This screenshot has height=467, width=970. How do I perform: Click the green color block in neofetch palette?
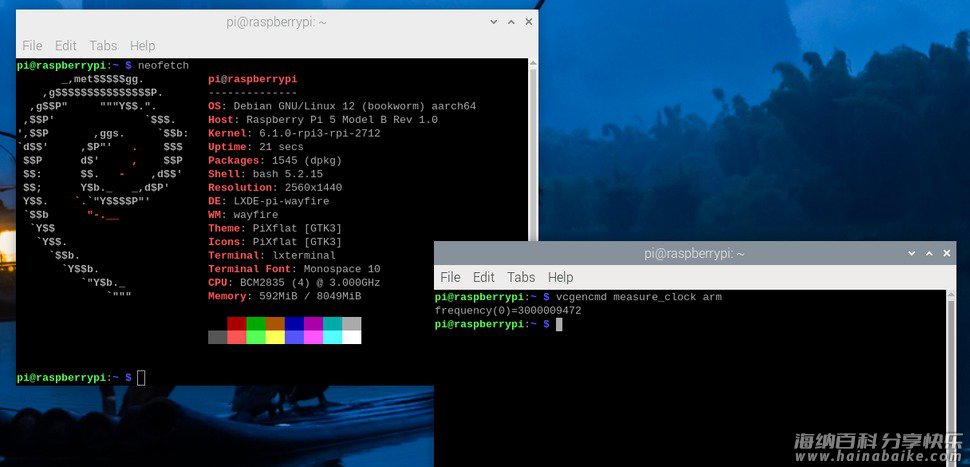tap(256, 323)
